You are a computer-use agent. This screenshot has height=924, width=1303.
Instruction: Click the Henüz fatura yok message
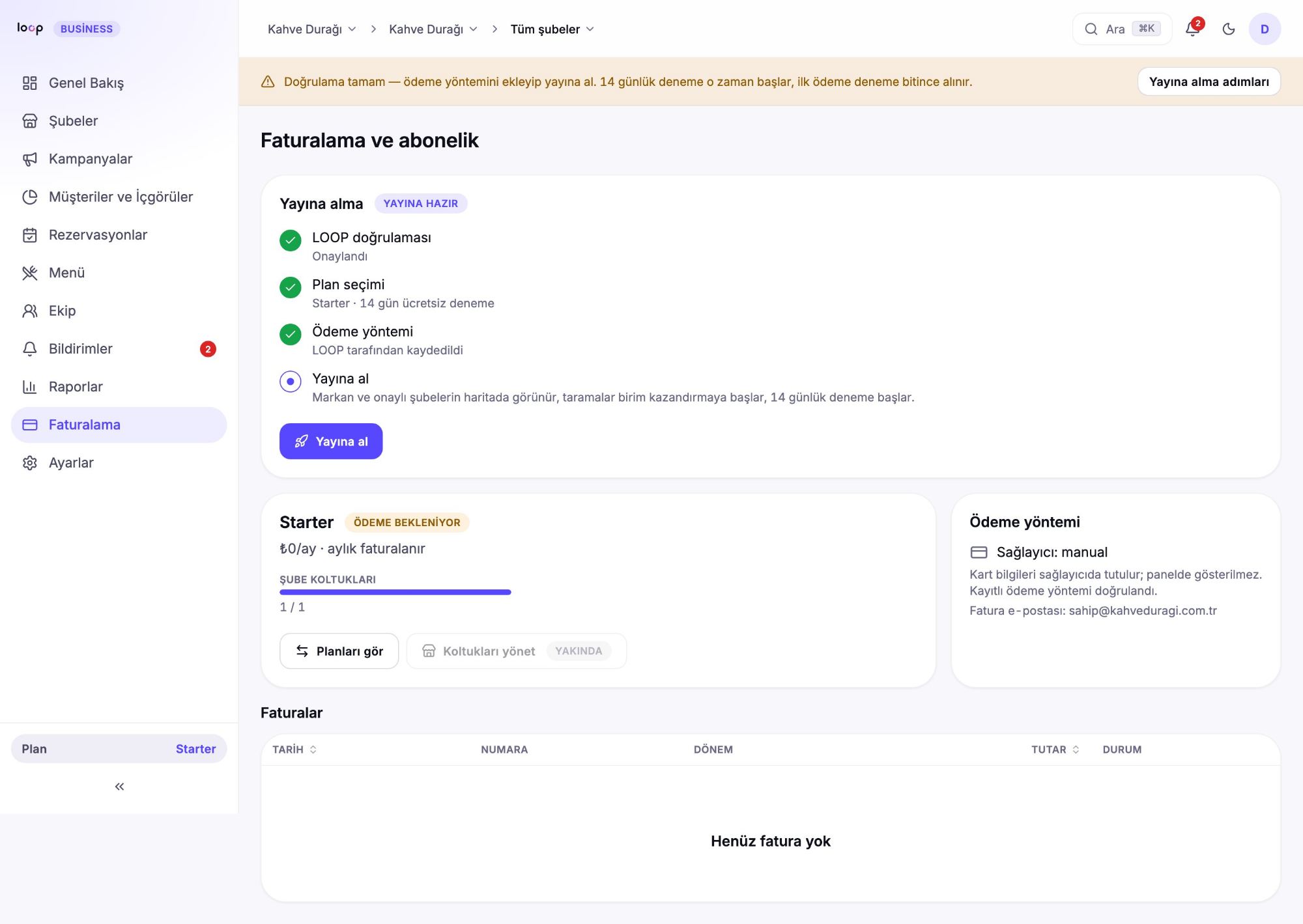tap(771, 841)
